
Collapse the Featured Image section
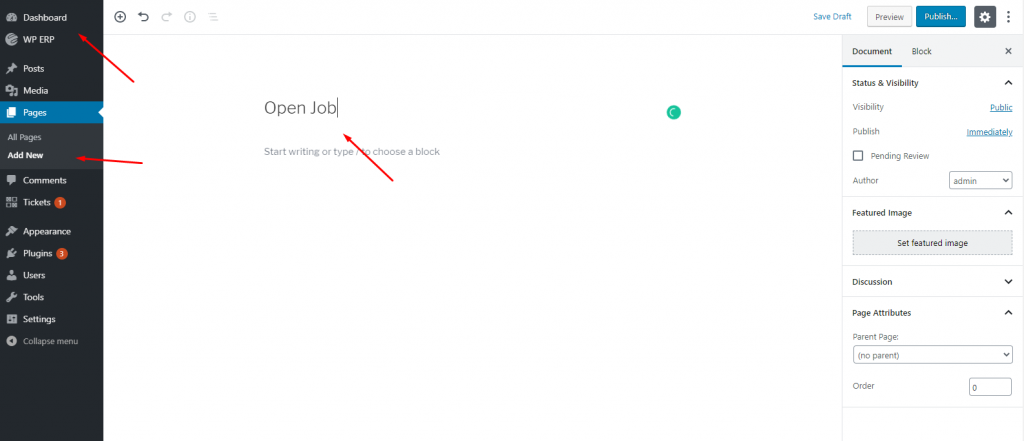coord(1008,212)
